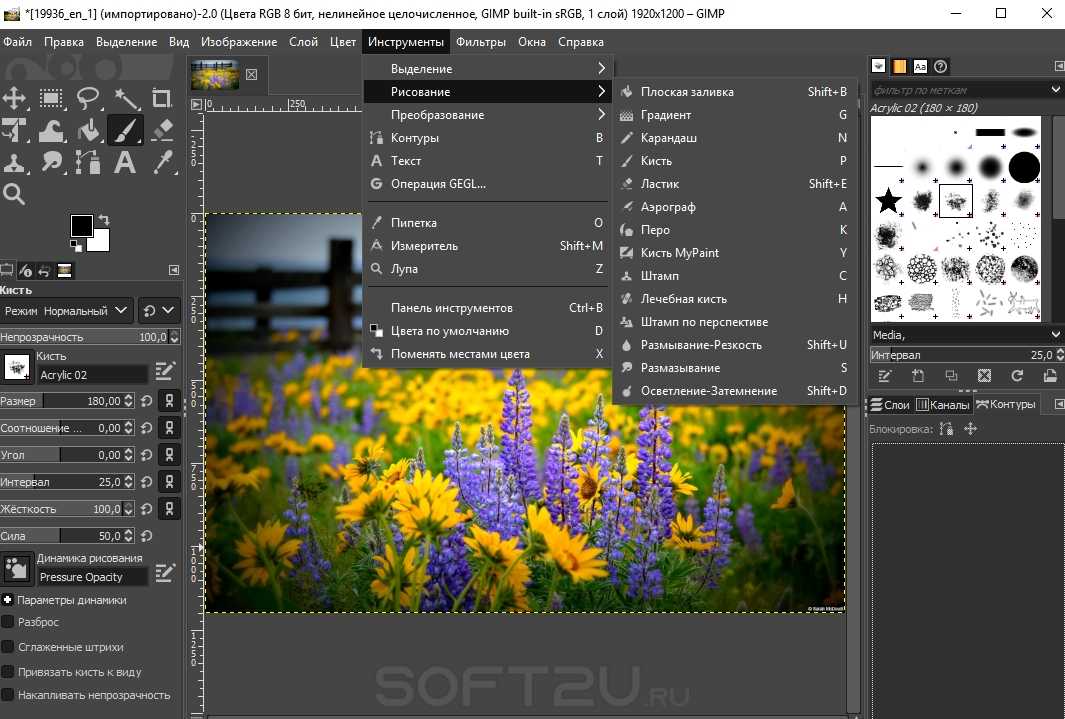Select the Eraser tool in toolbox

(162, 130)
